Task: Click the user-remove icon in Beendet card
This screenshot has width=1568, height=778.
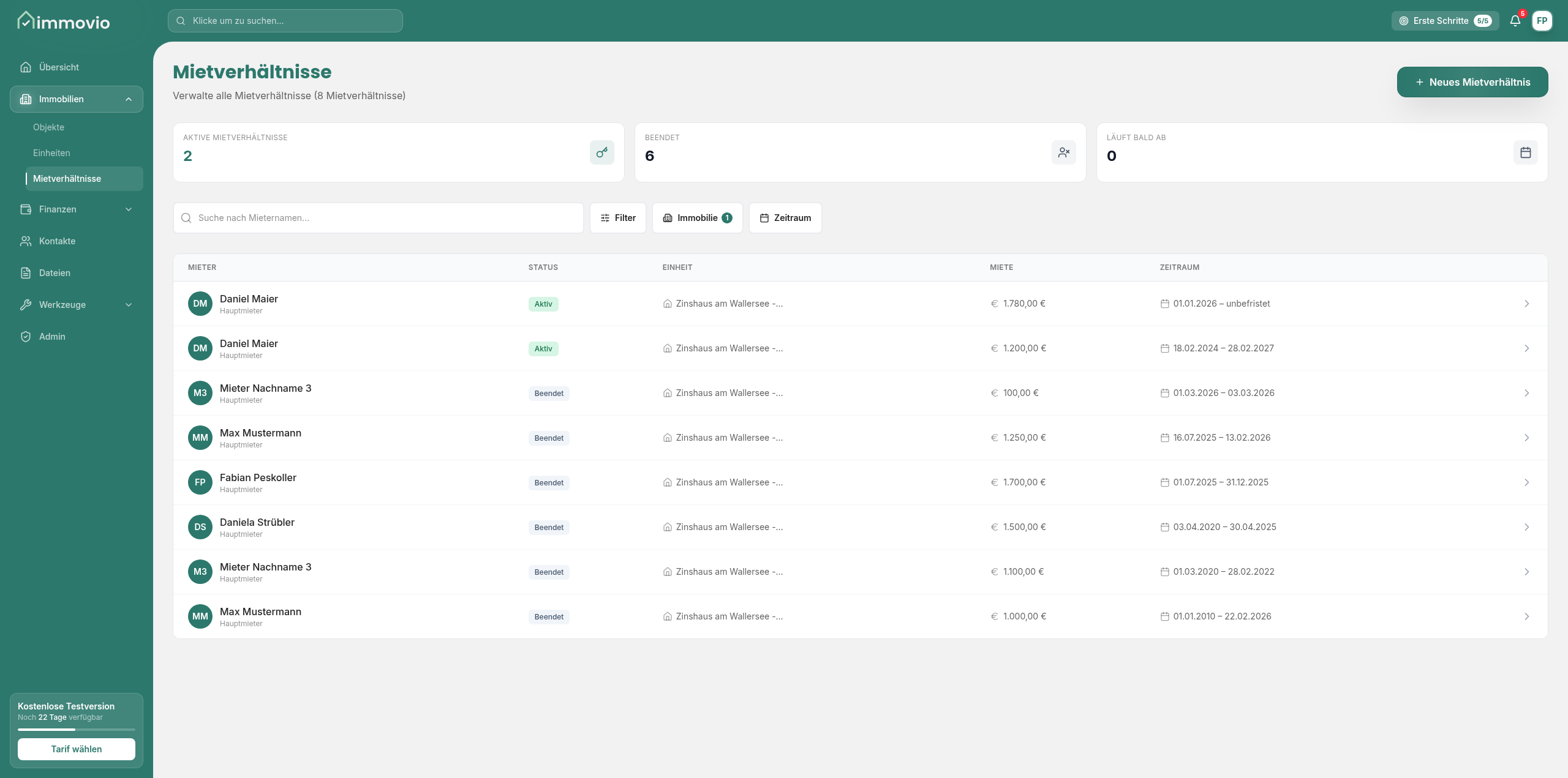Action: point(1063,152)
